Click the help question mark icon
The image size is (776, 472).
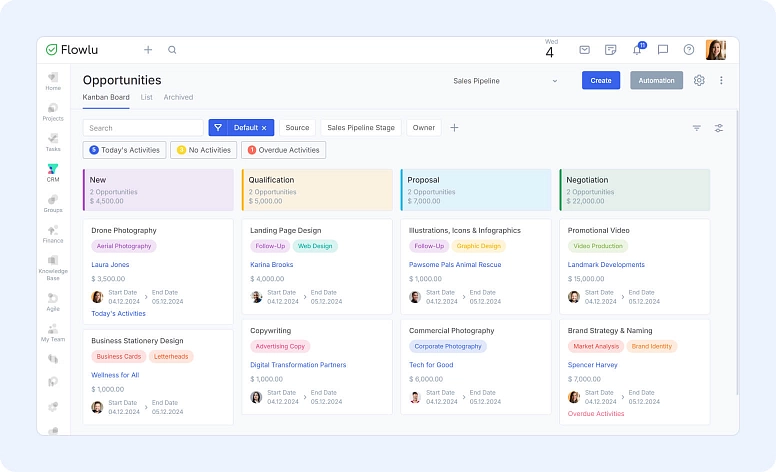(x=689, y=50)
